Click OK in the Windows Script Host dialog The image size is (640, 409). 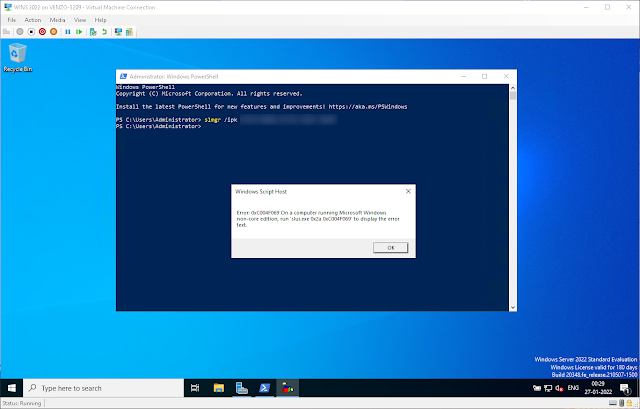(390, 247)
